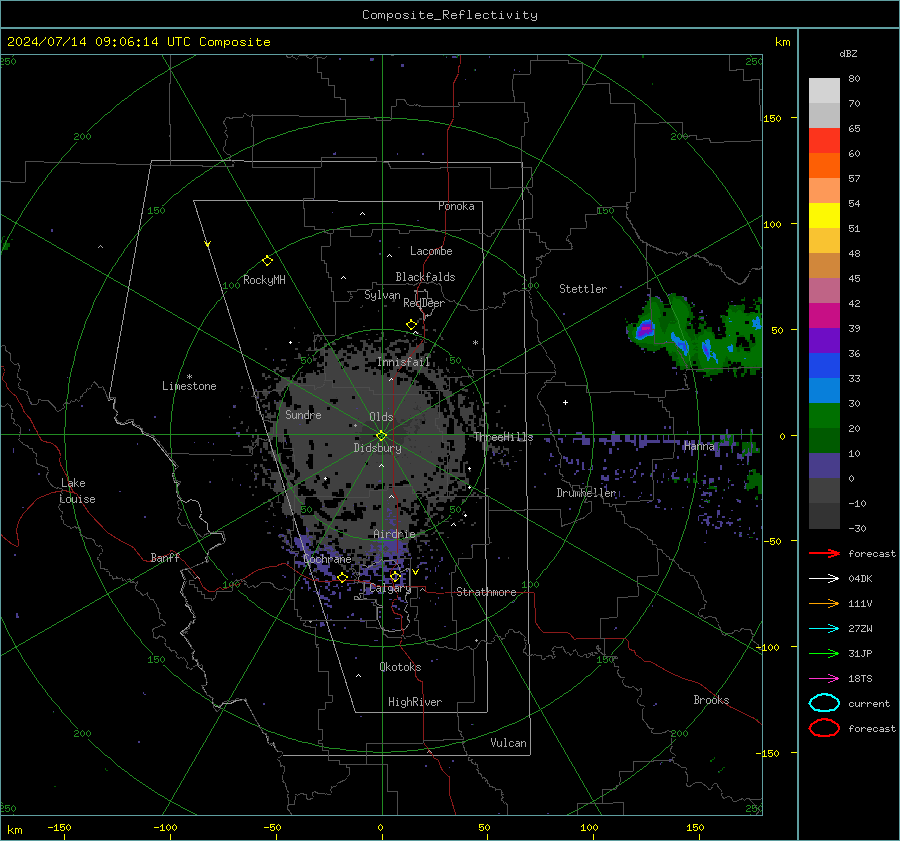The width and height of the screenshot is (900, 841).
Task: Select the green 20–30 dBZ swatch
Action: point(824,416)
